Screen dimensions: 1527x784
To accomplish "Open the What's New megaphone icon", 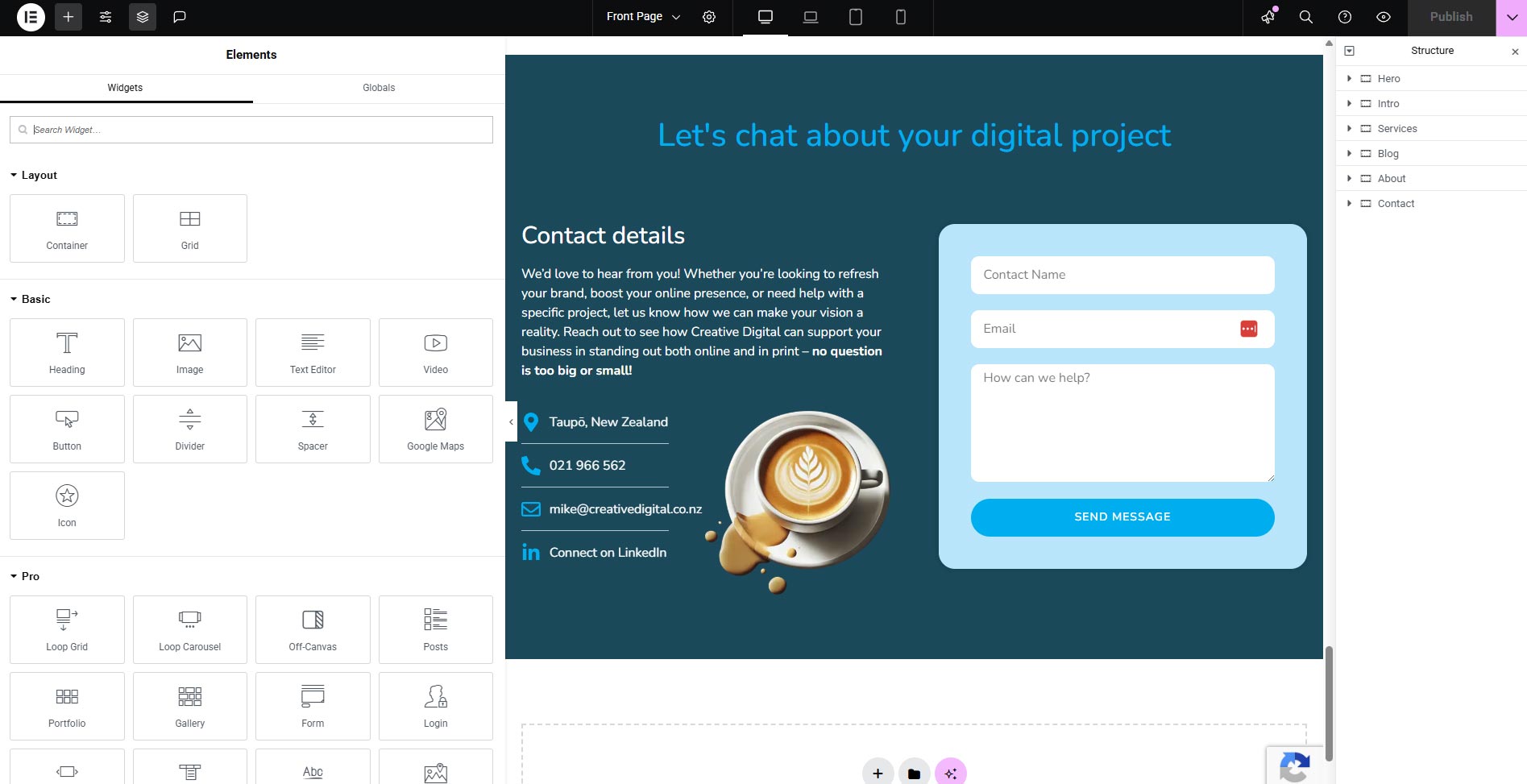I will click(x=1268, y=17).
